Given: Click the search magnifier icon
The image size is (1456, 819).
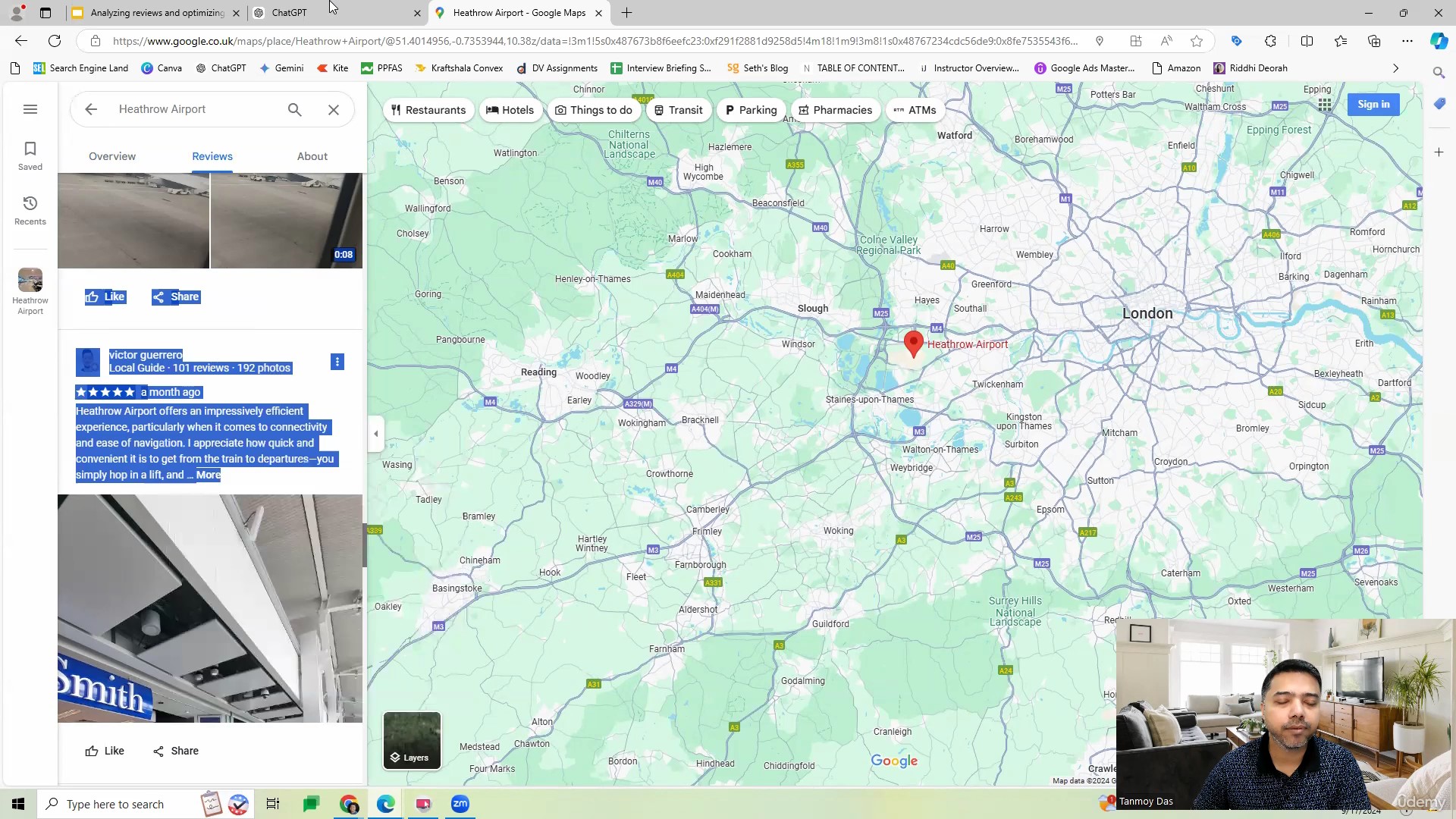Looking at the screenshot, I should click(295, 109).
